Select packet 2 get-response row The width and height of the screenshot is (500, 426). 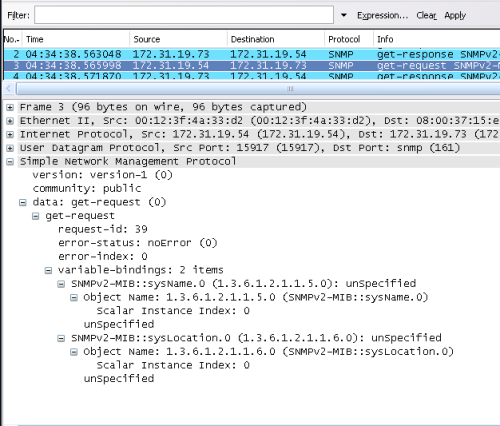point(252,54)
